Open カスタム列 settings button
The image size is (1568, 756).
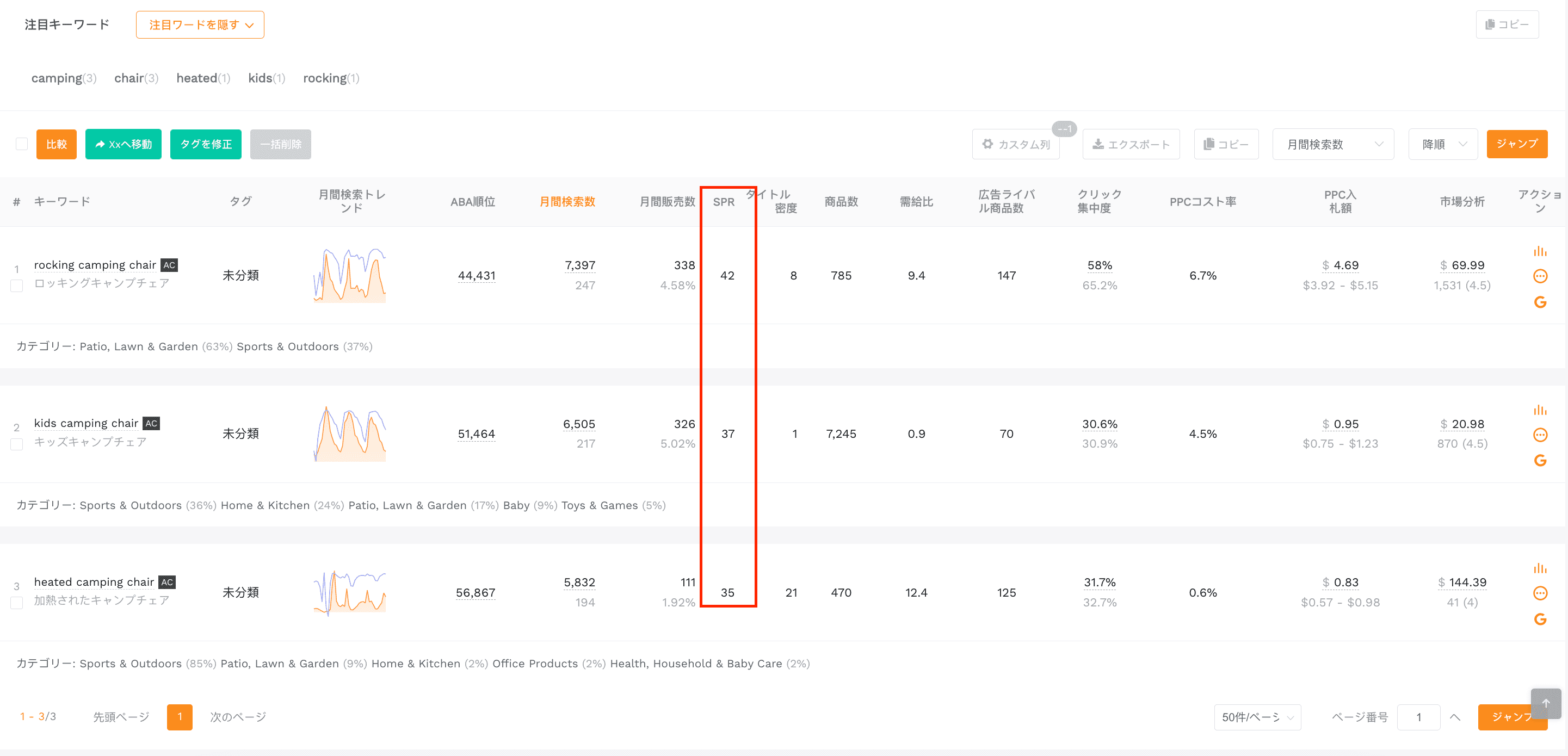(1015, 144)
